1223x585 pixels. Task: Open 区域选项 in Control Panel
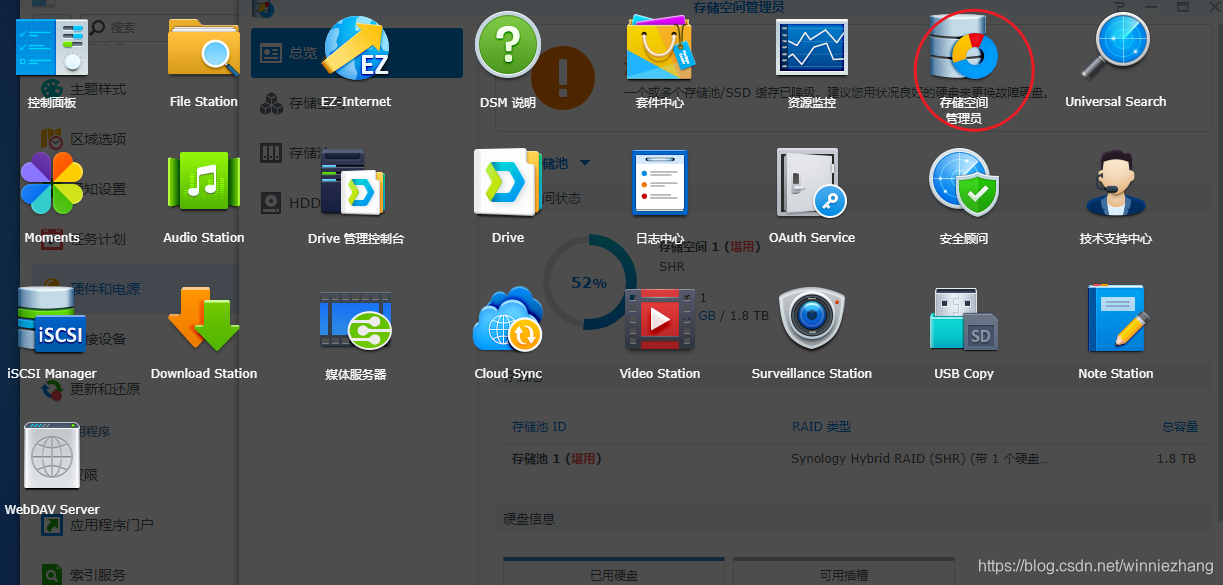tap(98, 139)
